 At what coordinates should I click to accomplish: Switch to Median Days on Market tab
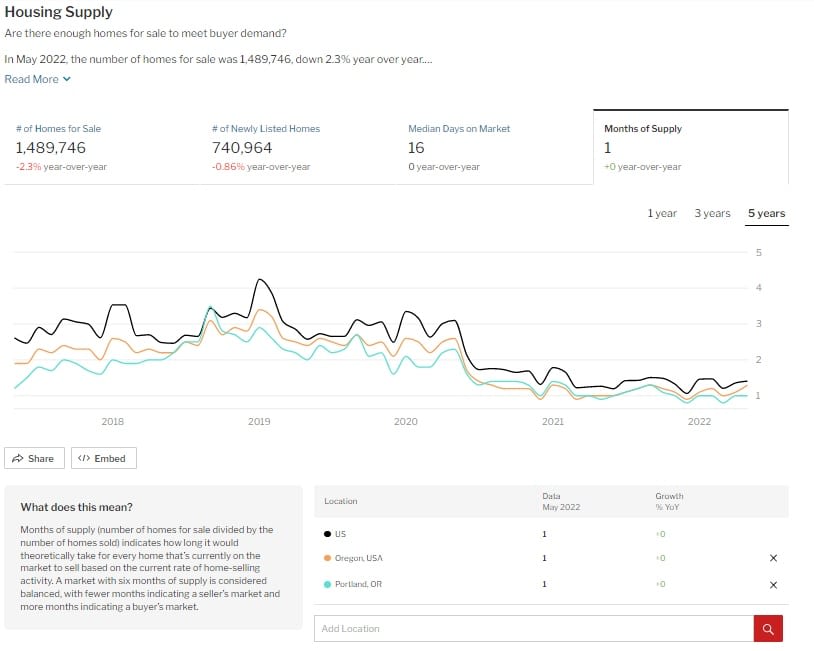459,146
